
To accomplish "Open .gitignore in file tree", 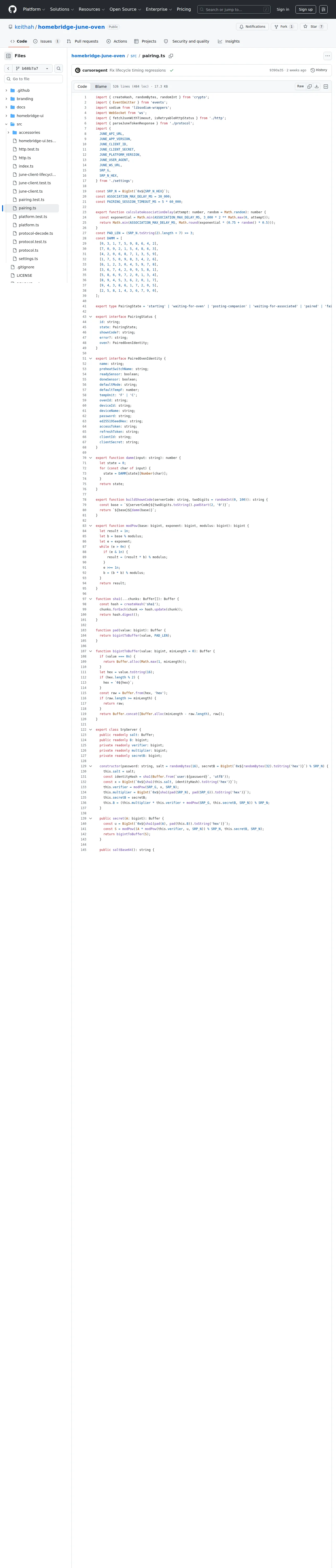I will 26,267.
